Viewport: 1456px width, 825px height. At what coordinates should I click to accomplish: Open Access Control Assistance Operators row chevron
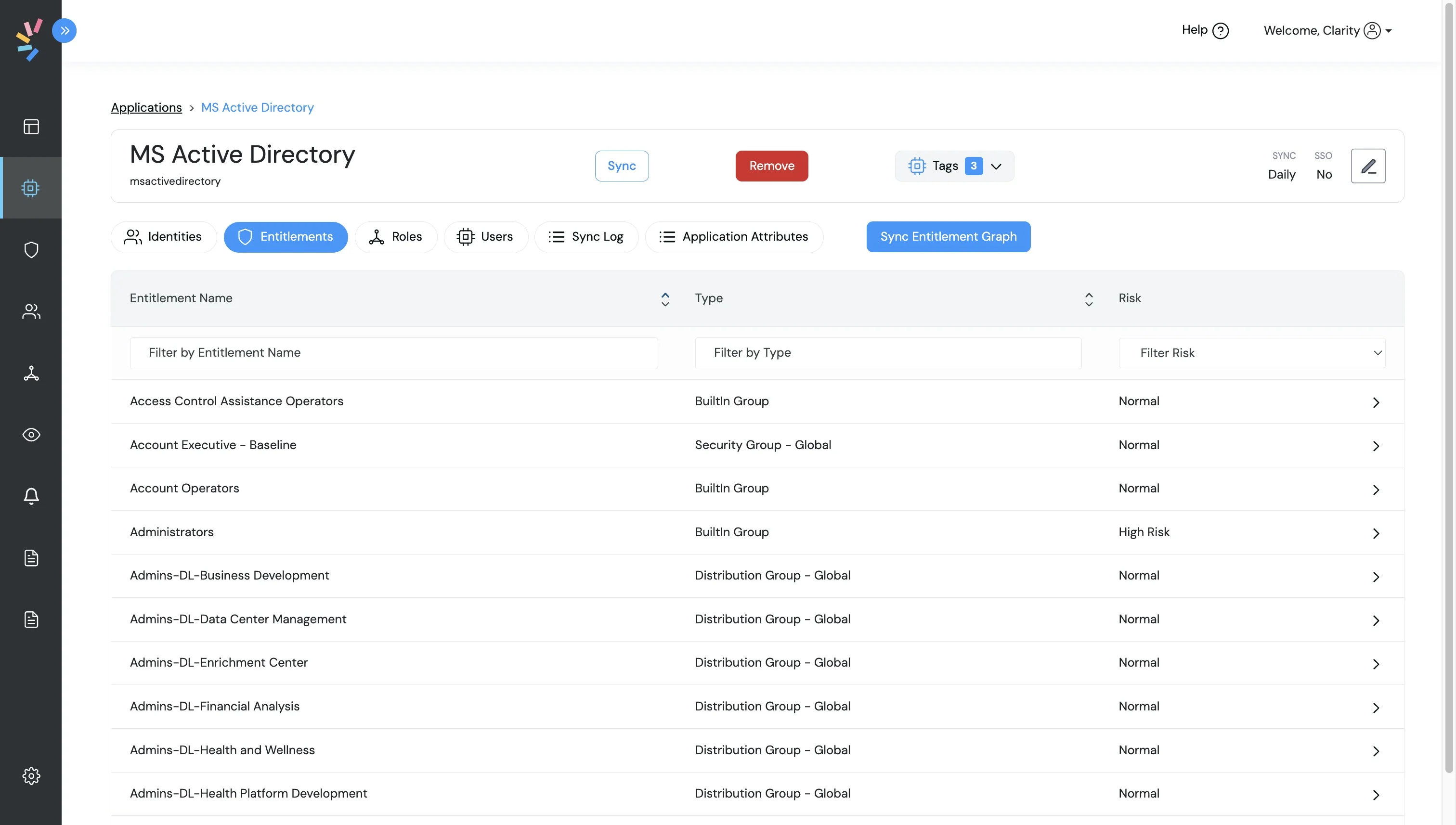1376,402
